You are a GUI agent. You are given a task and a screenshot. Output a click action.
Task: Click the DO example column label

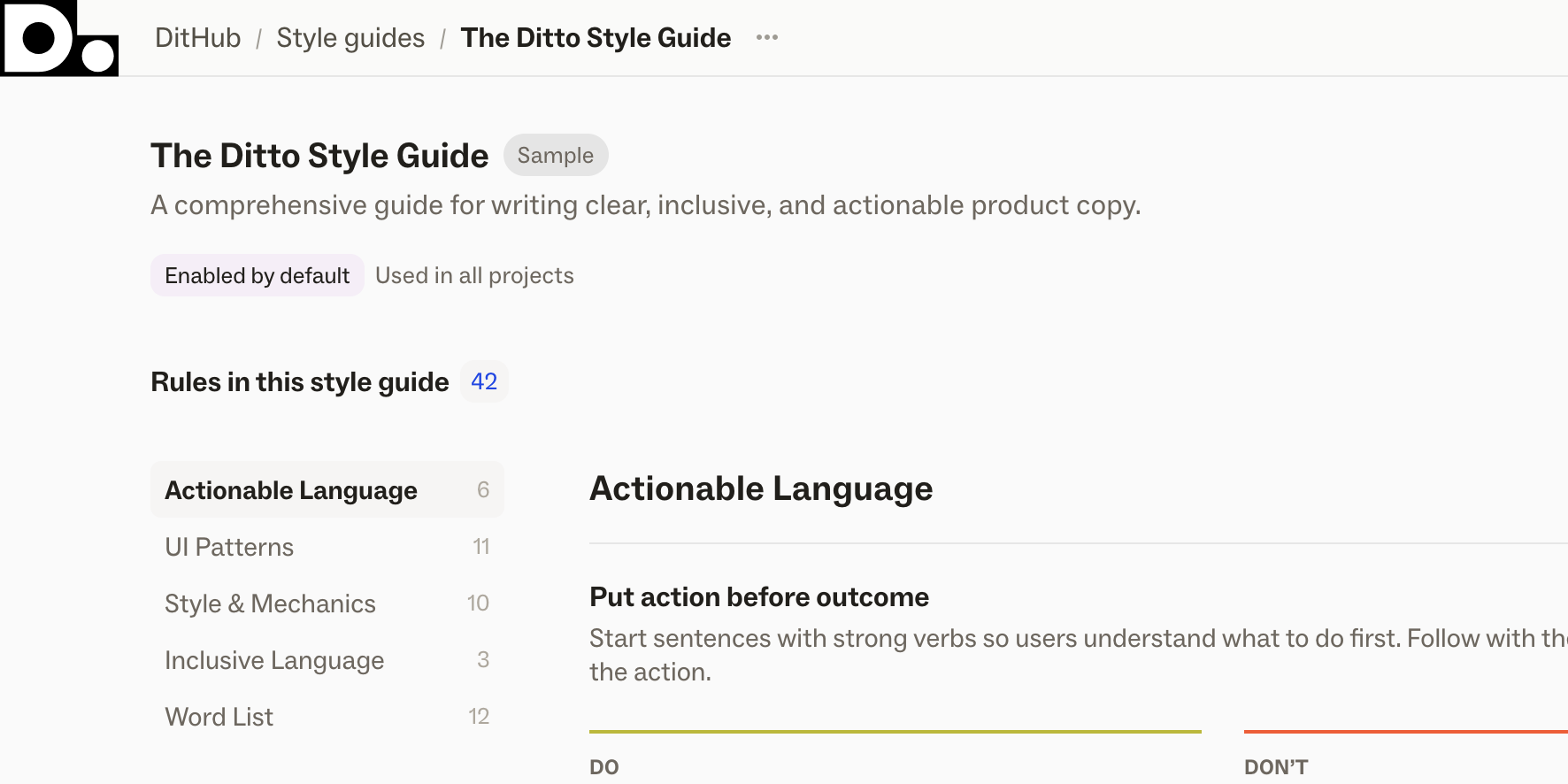[604, 767]
